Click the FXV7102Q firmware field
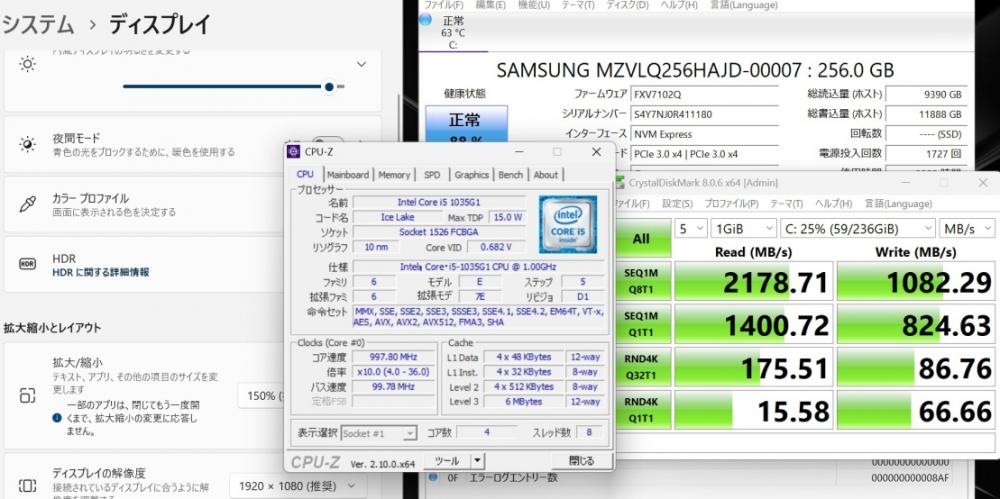 tap(704, 94)
